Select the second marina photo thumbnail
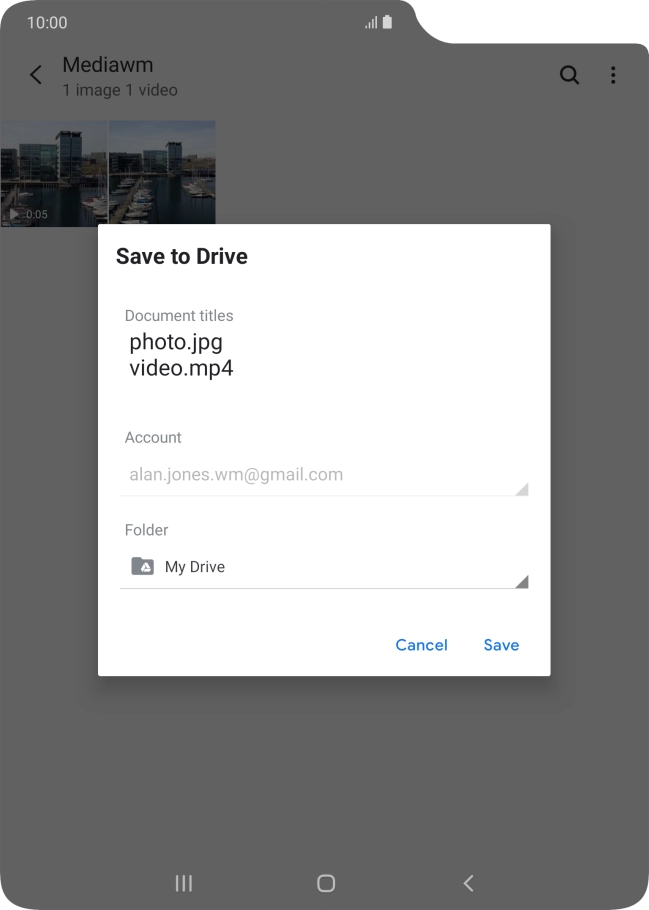The width and height of the screenshot is (649, 910). click(162, 174)
